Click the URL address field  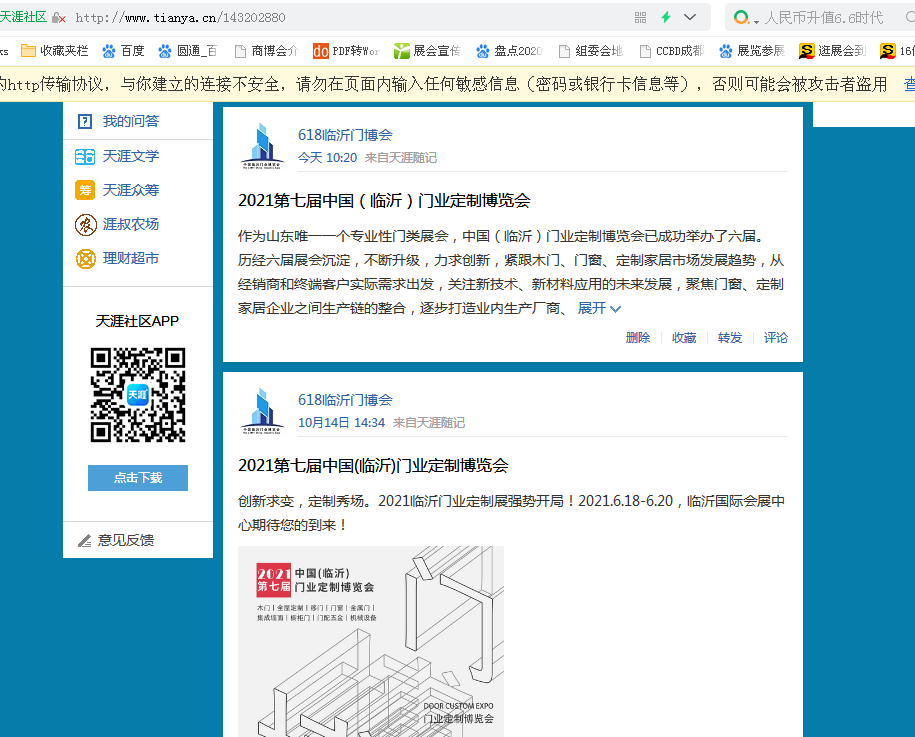pos(350,17)
